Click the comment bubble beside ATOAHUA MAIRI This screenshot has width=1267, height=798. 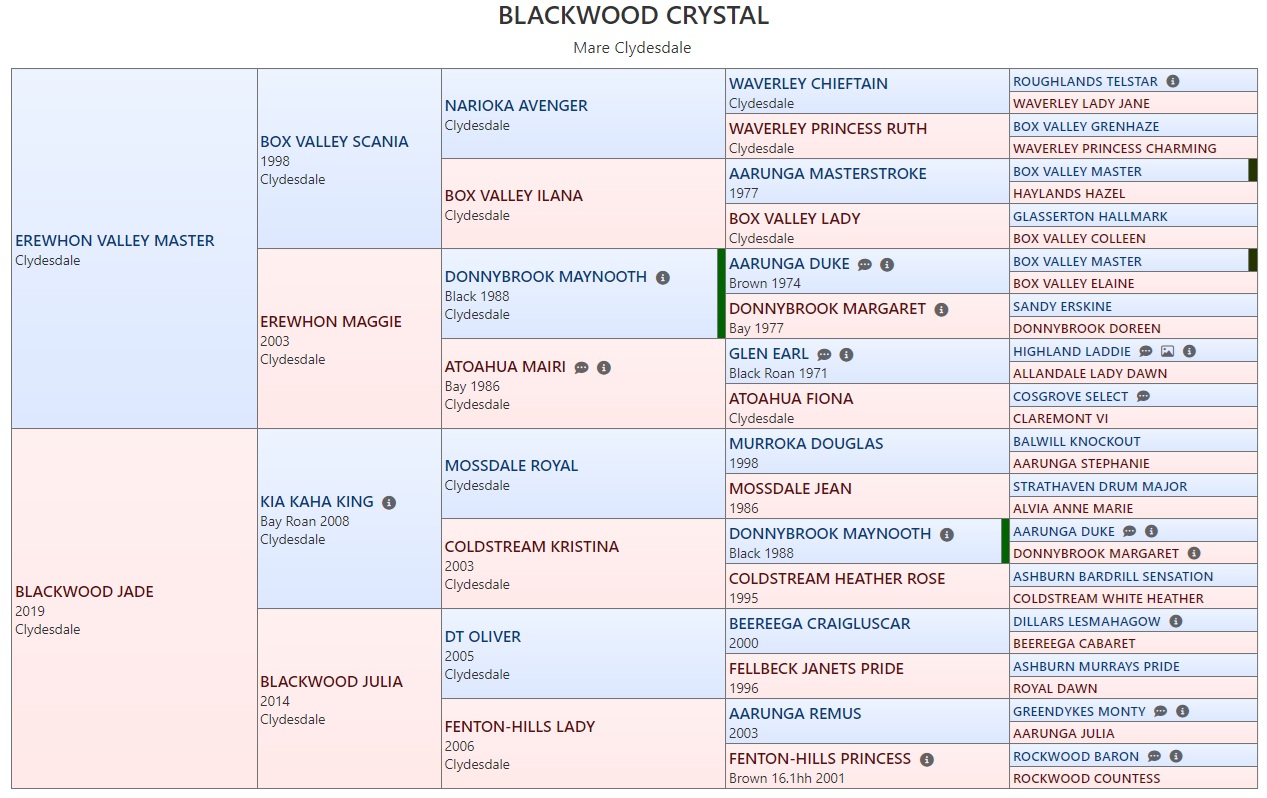click(582, 368)
